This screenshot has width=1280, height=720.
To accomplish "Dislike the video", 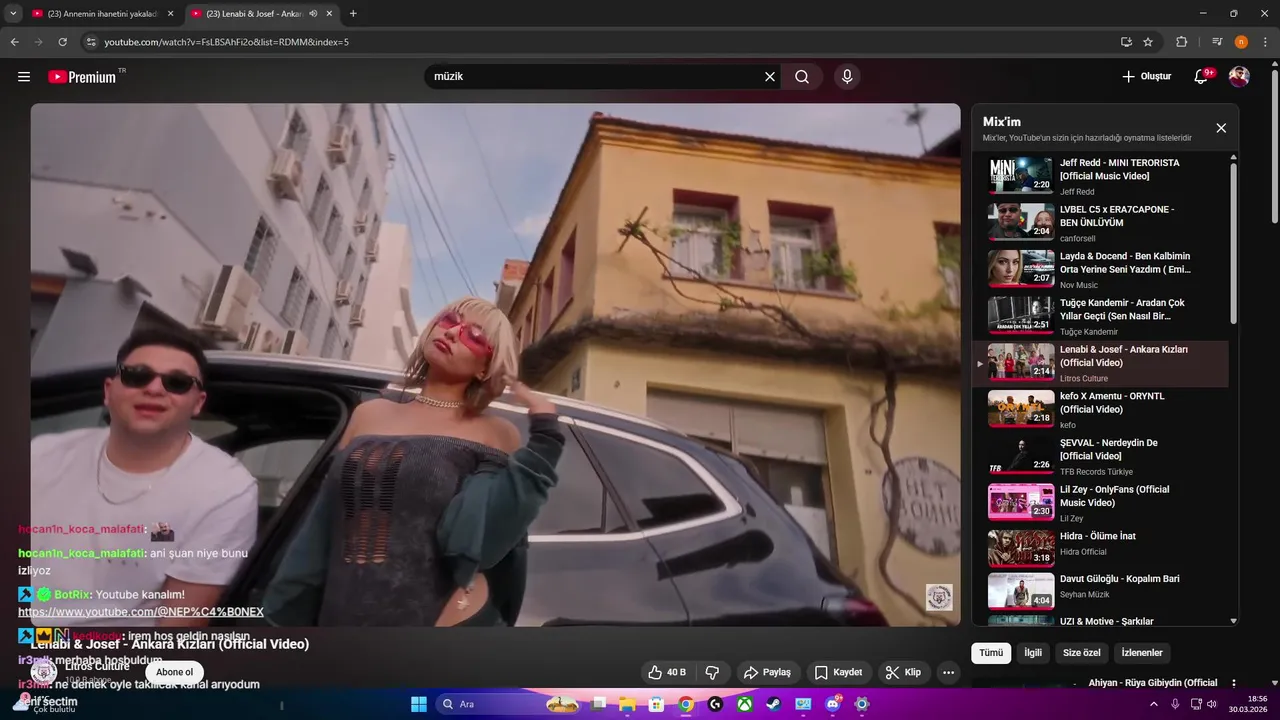I will 712,672.
